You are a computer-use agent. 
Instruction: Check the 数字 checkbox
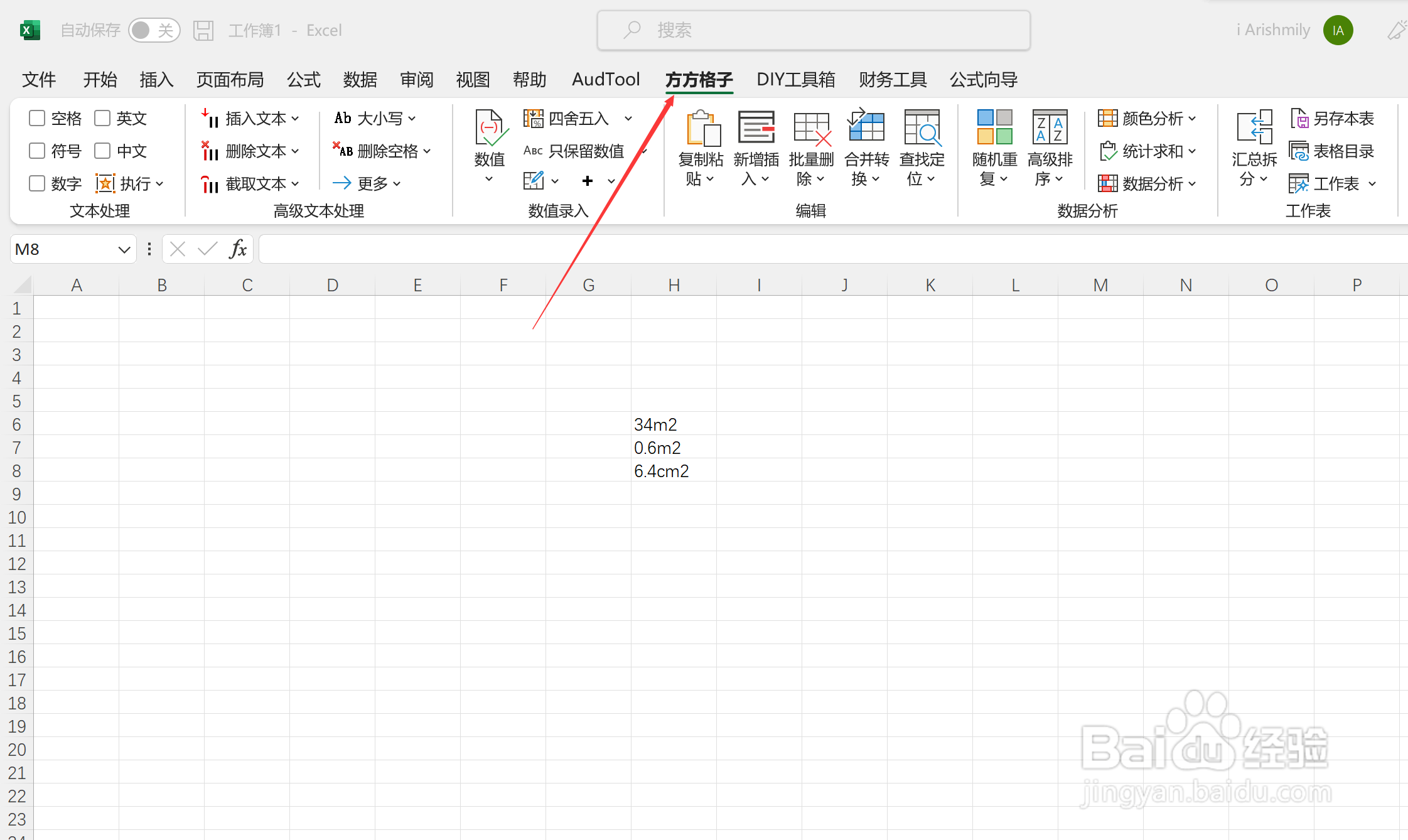[37, 183]
